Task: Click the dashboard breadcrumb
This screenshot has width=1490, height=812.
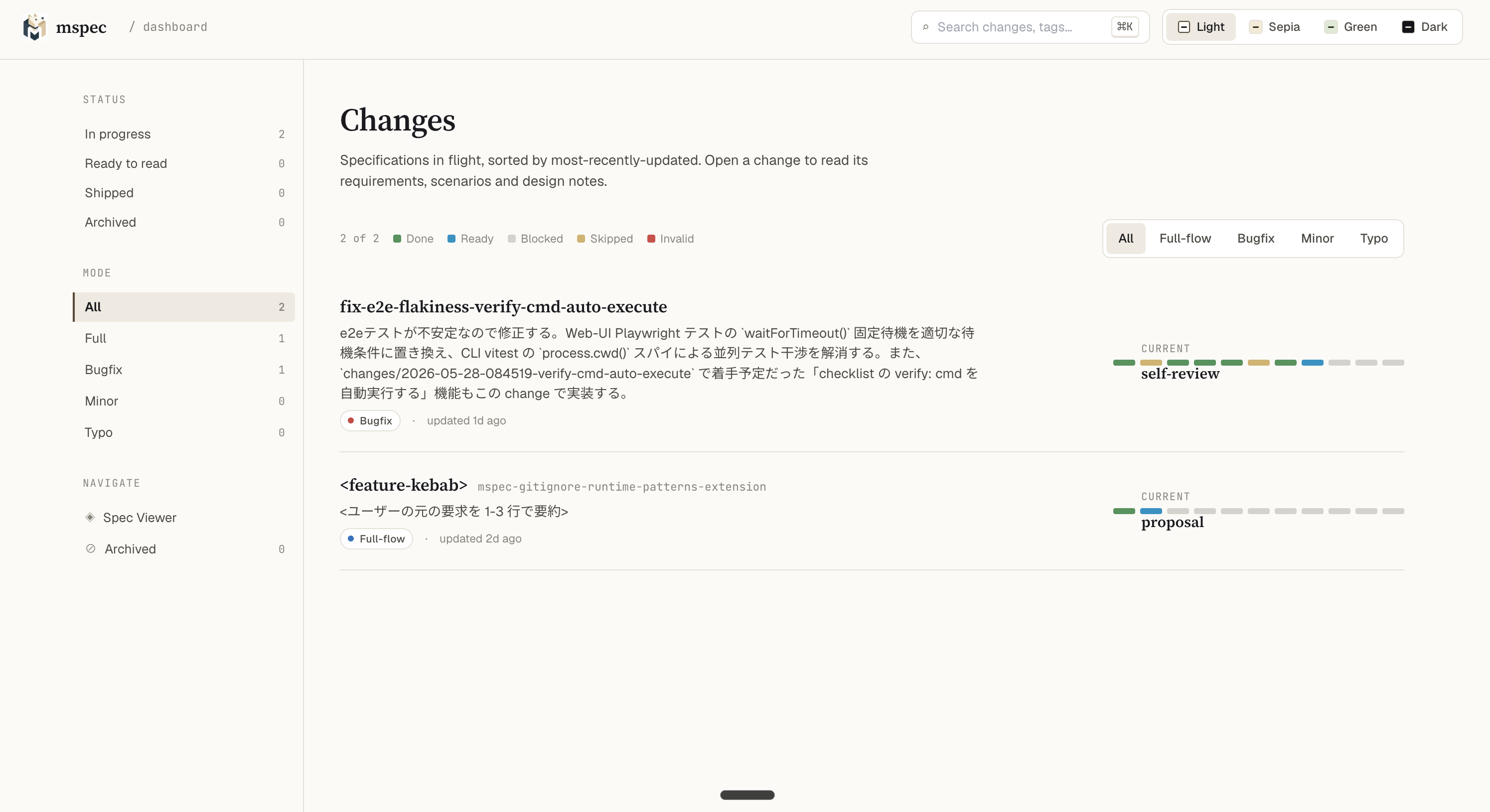Action: pyautogui.click(x=175, y=27)
